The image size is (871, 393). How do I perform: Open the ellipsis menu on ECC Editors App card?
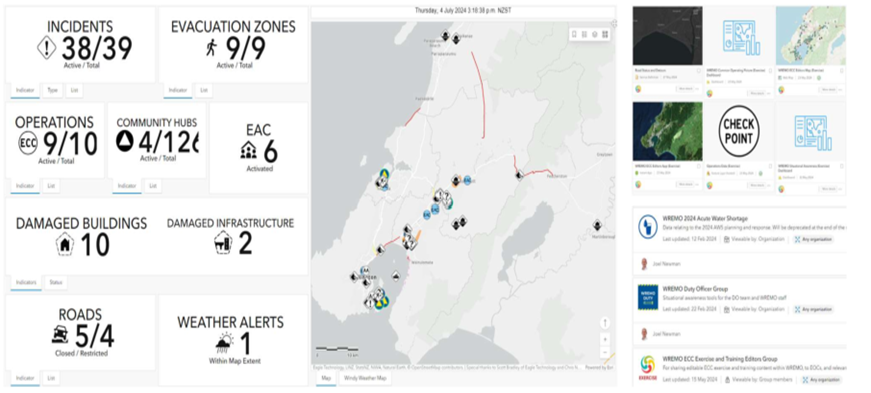click(698, 184)
